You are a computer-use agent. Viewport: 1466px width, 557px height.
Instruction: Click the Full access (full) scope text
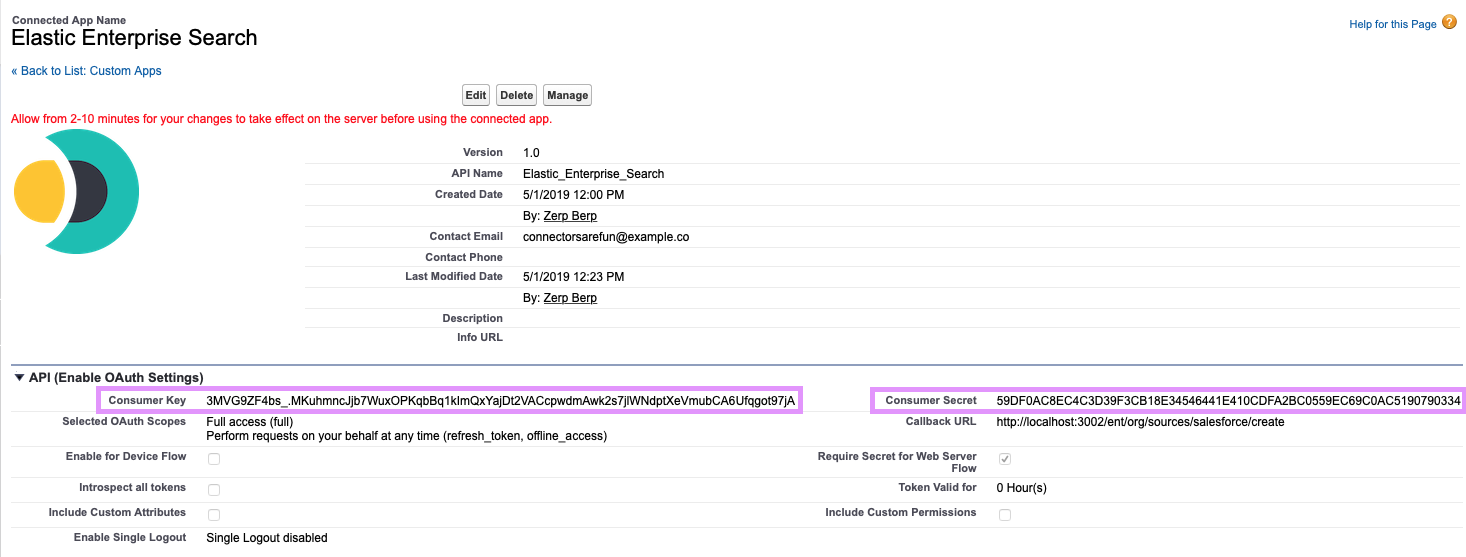pyautogui.click(x=249, y=422)
